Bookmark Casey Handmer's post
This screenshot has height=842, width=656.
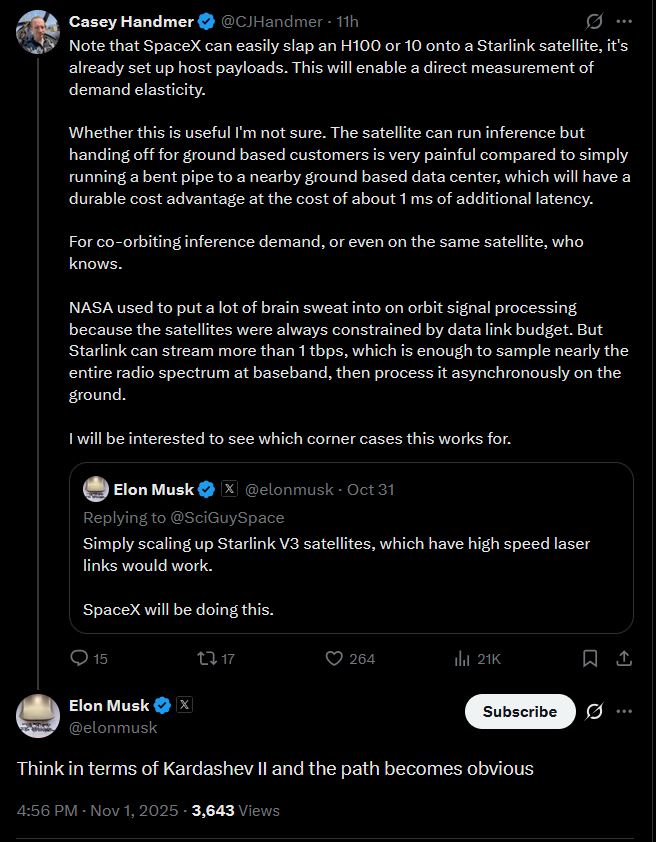[590, 658]
